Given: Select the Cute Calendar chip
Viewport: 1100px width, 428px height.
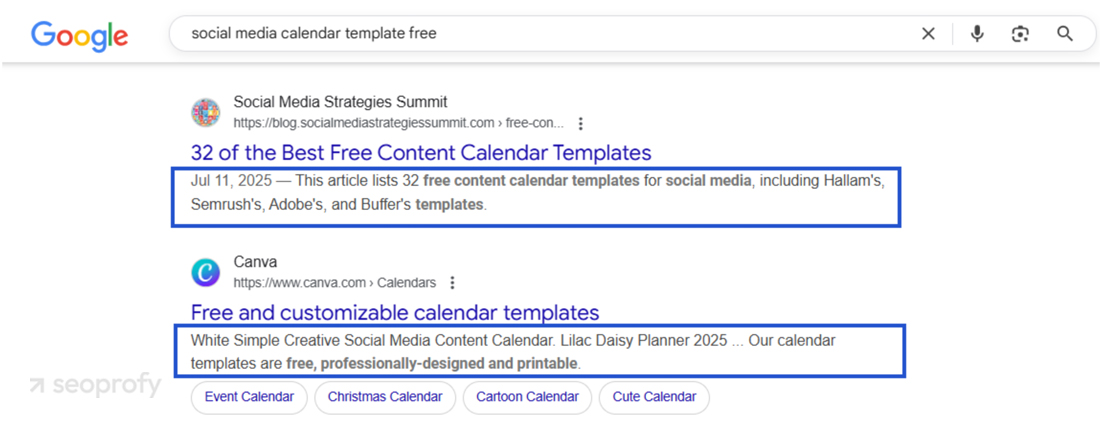Looking at the screenshot, I should coord(654,397).
